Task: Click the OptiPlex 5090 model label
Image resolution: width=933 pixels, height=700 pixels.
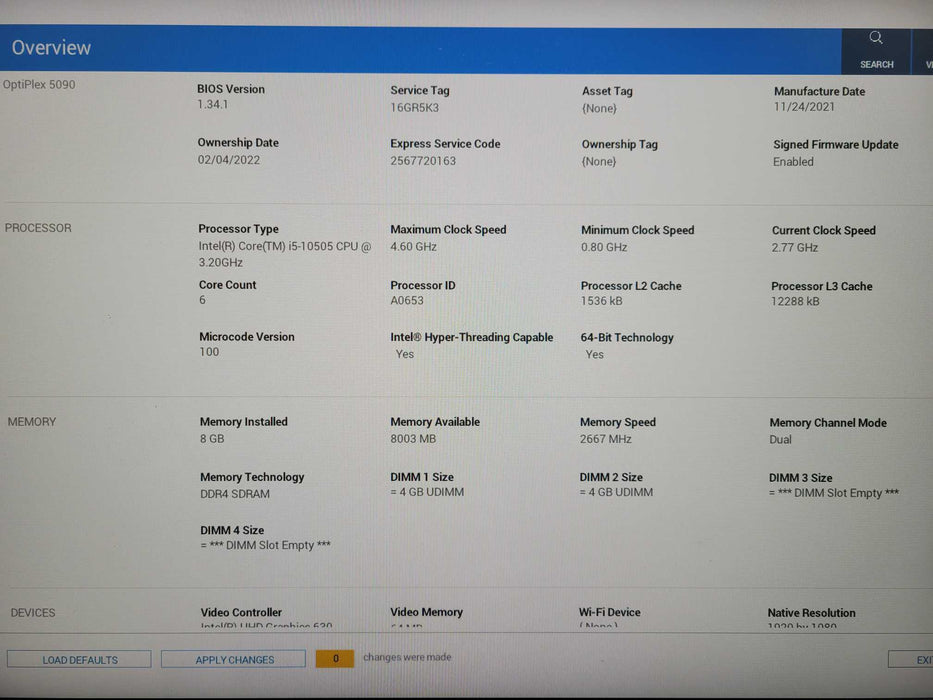Action: tap(39, 85)
